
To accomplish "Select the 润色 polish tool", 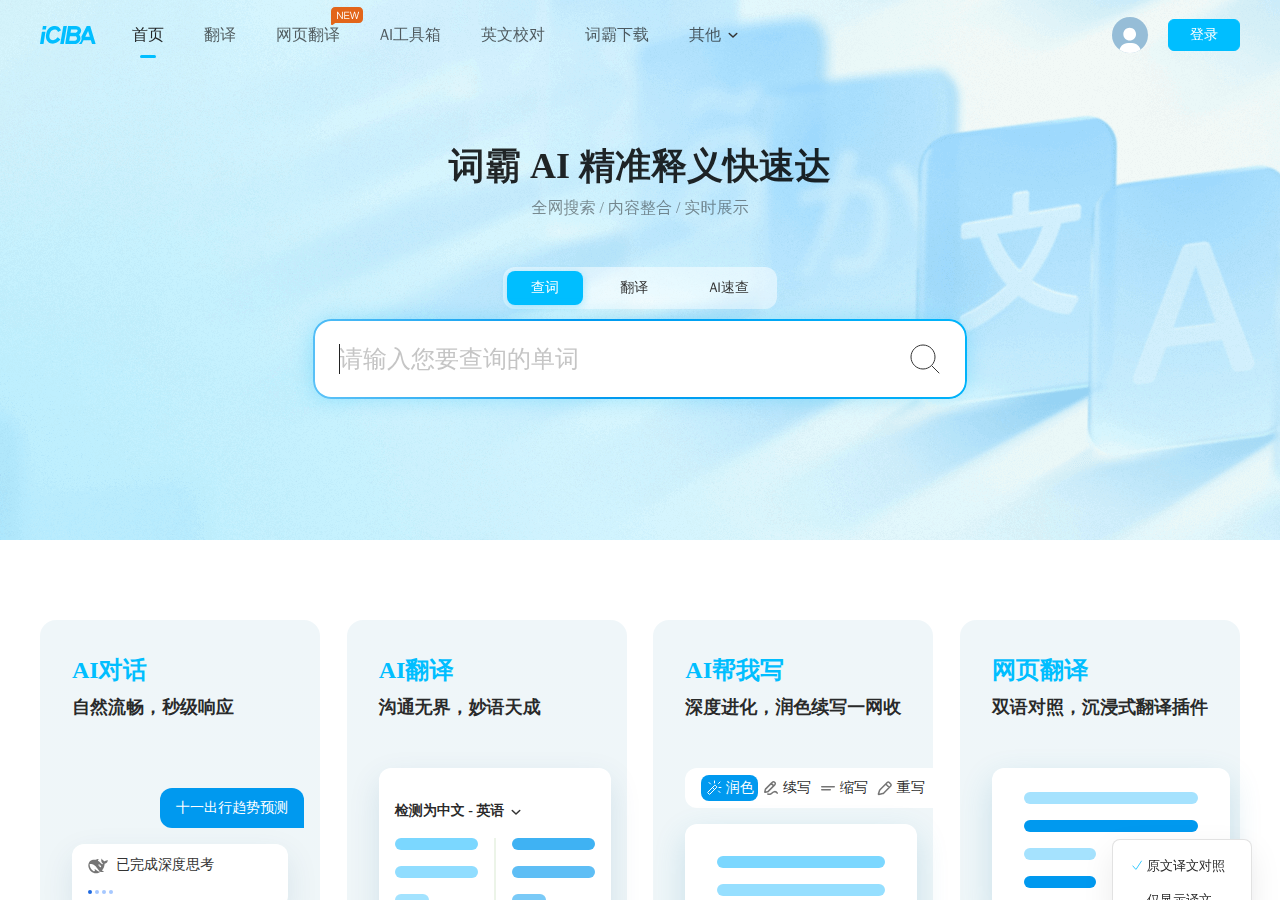I will coord(729,788).
